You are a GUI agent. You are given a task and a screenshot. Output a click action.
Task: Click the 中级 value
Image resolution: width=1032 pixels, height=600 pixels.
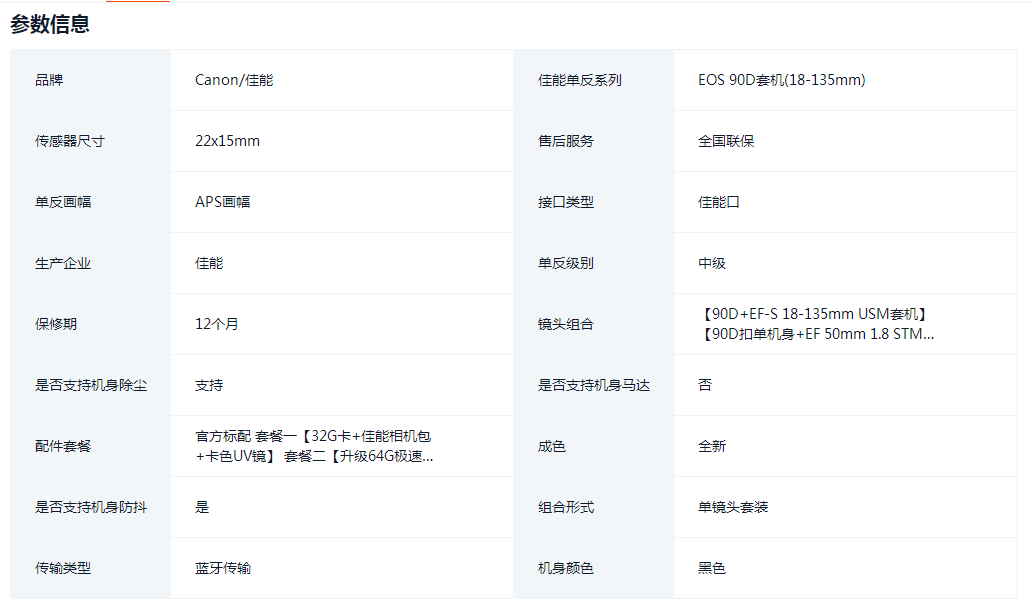(711, 264)
